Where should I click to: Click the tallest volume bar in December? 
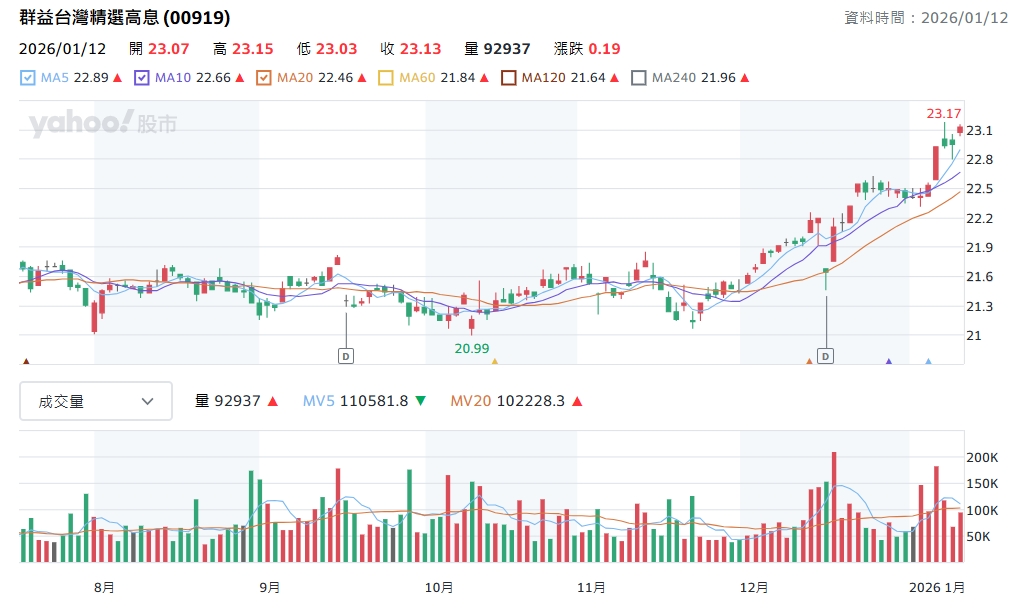coord(834,506)
